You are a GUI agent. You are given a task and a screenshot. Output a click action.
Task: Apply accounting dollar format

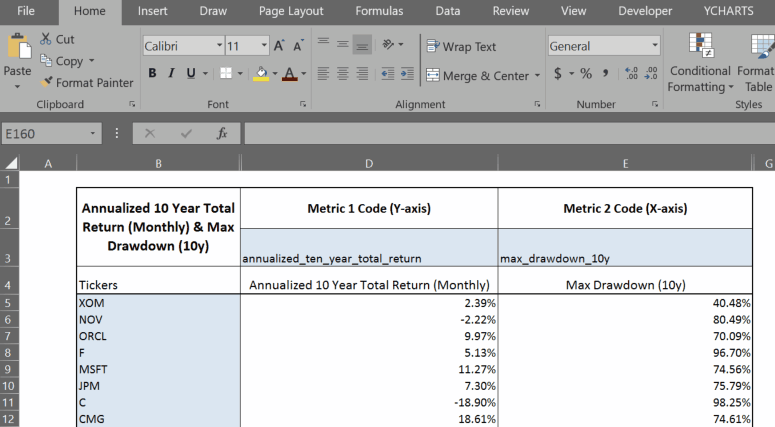pos(558,74)
